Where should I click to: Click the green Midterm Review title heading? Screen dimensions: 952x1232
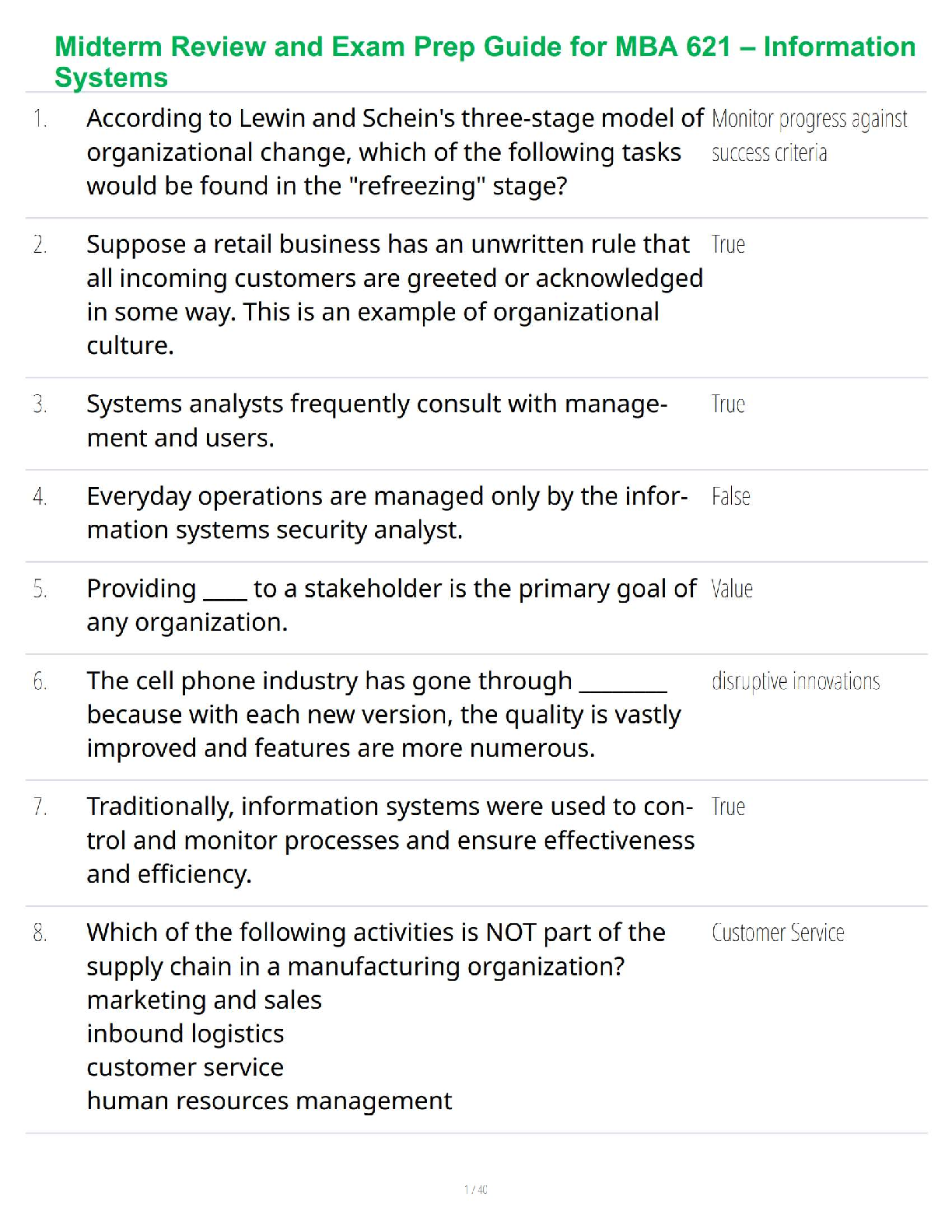484,61
